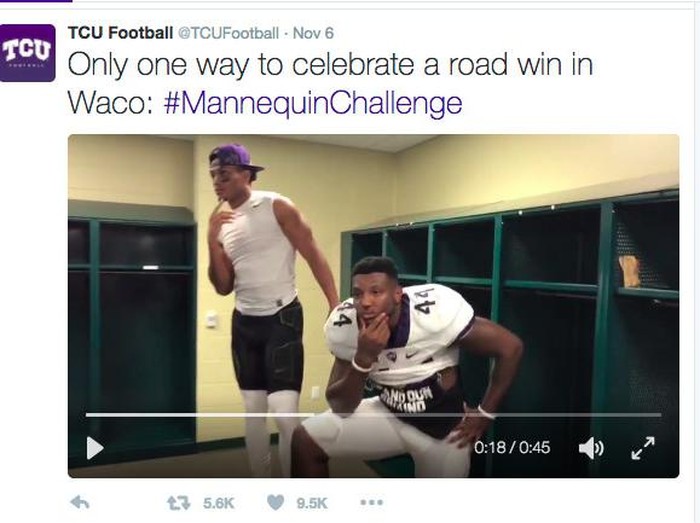Click the reply arrow icon
700x523 pixels.
click(80, 503)
